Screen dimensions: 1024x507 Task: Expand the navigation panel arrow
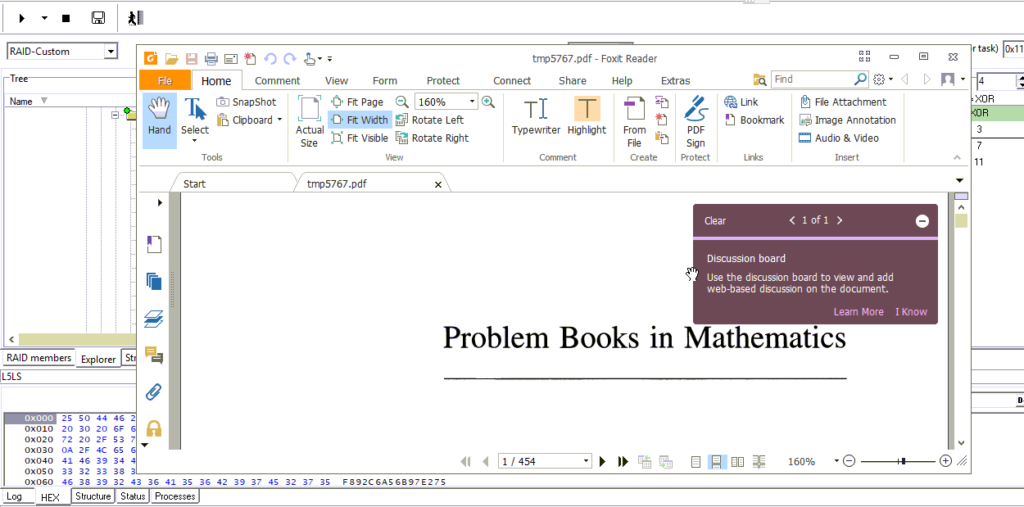point(159,203)
